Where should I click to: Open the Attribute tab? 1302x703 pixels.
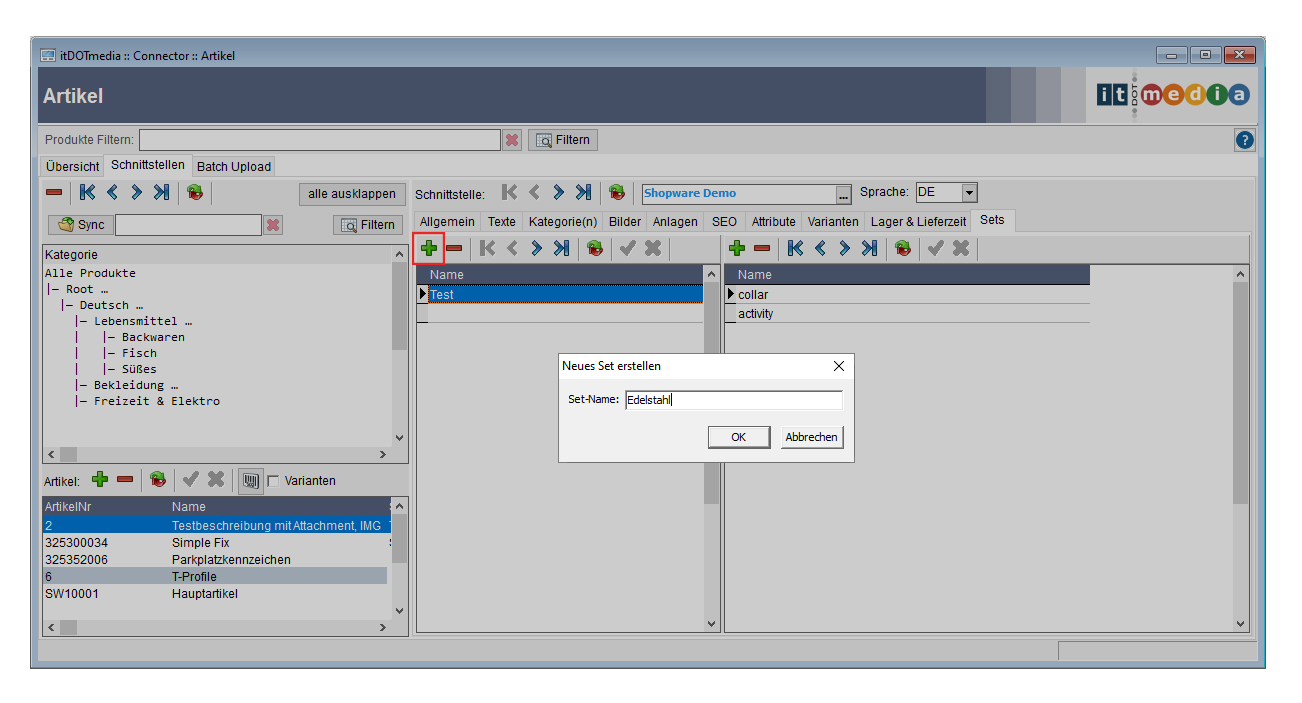point(773,221)
